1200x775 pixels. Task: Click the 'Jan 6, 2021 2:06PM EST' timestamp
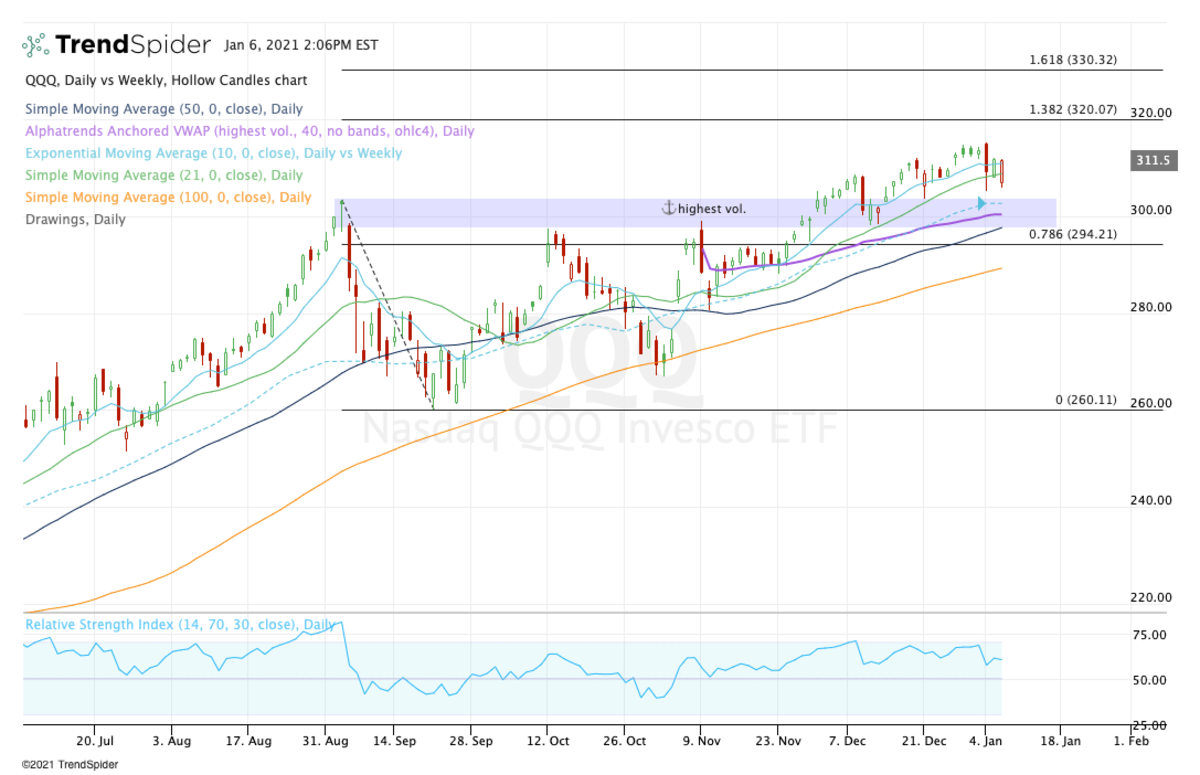[x=301, y=45]
